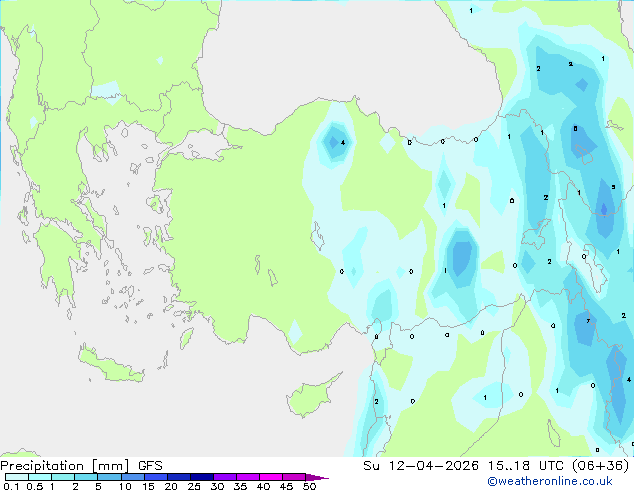The width and height of the screenshot is (634, 490).
Task: Pick the 15–20 mm blue swatch
Action: pos(156,477)
